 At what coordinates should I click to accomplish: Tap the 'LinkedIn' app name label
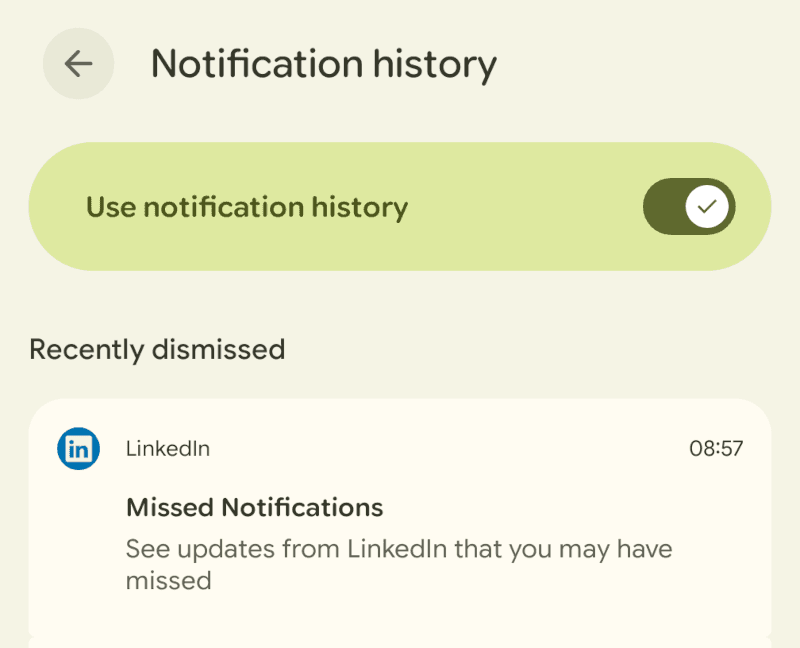(168, 448)
